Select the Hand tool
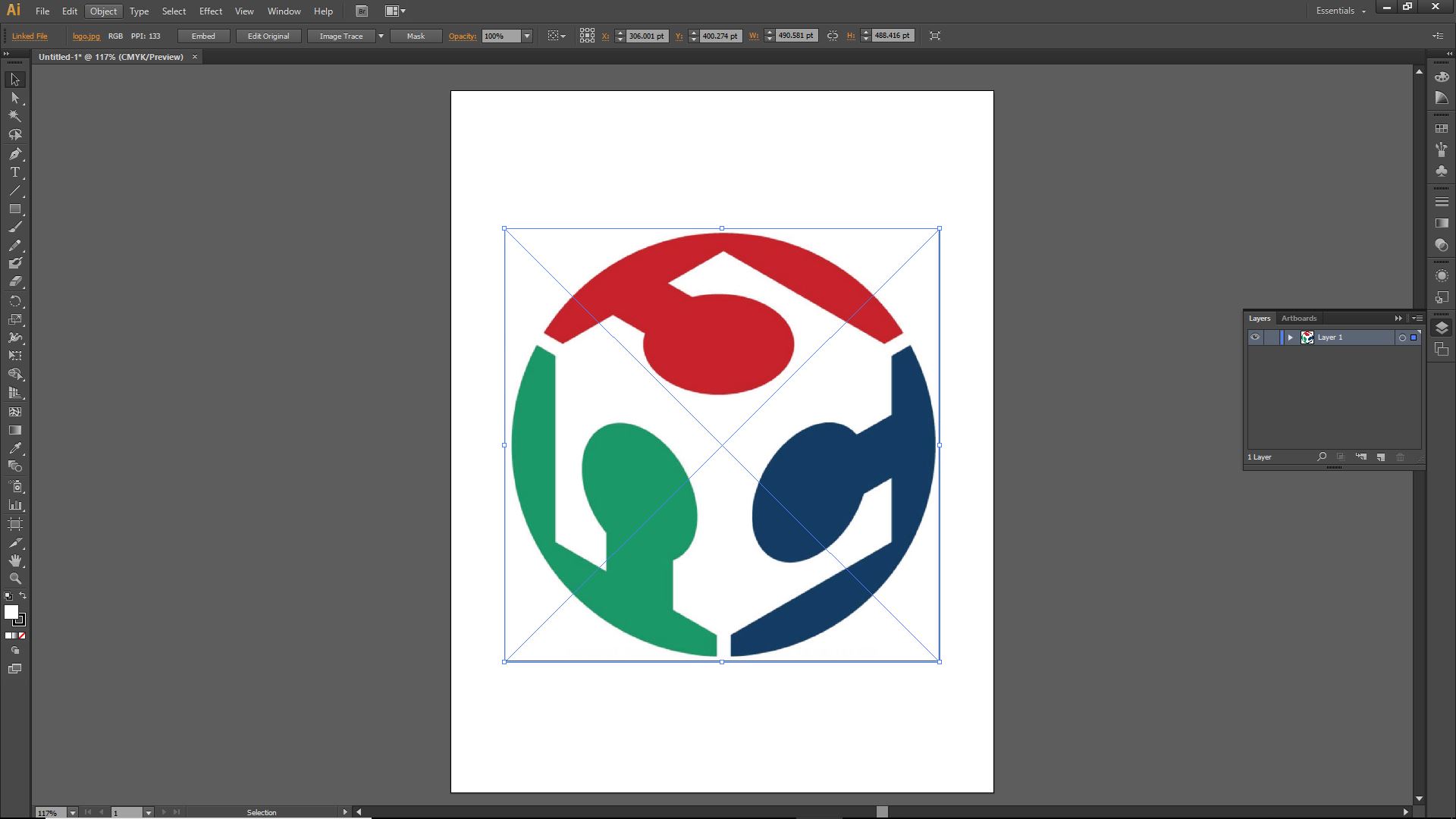 (14, 560)
